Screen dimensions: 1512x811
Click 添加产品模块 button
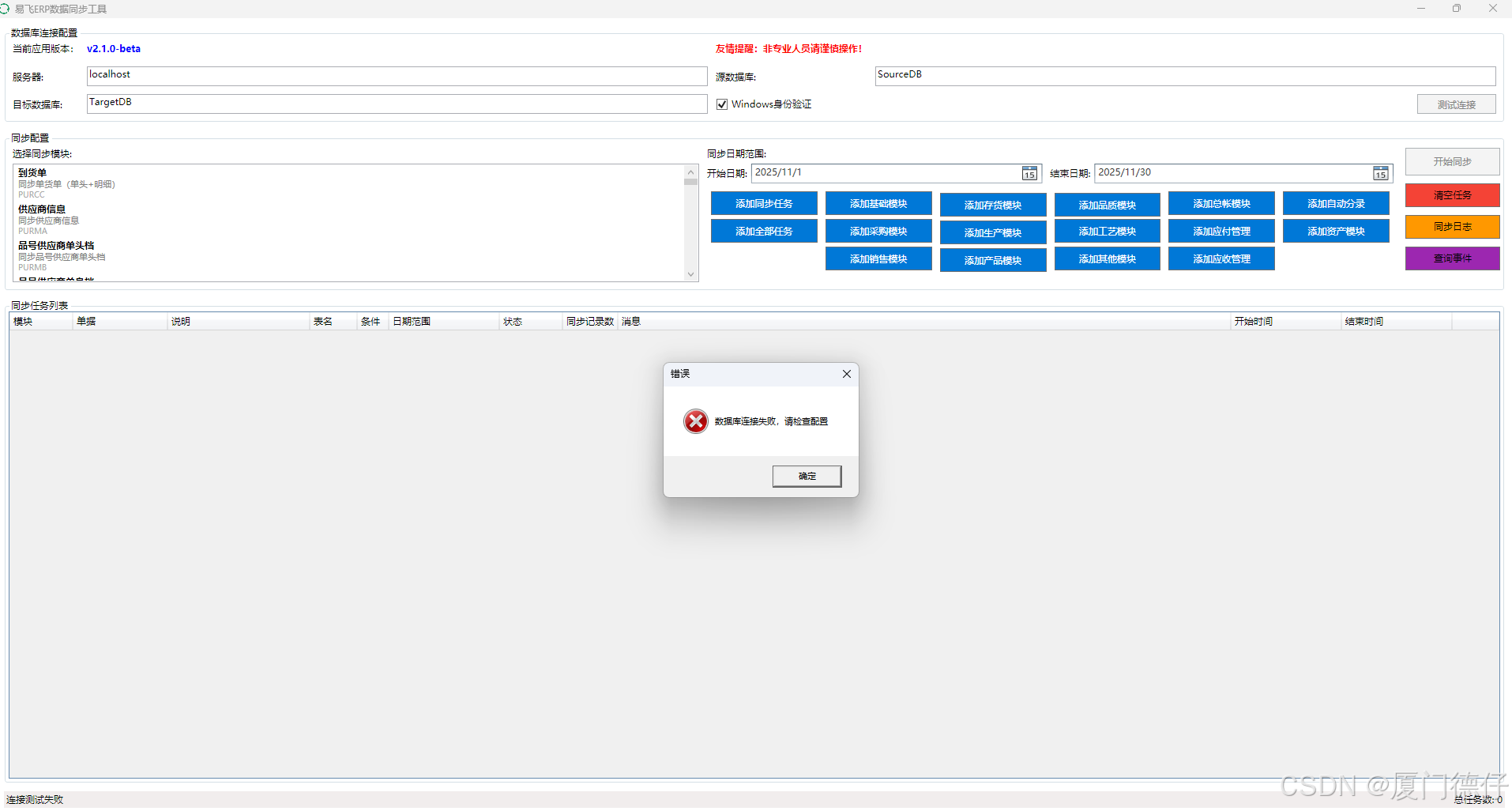[x=993, y=260]
